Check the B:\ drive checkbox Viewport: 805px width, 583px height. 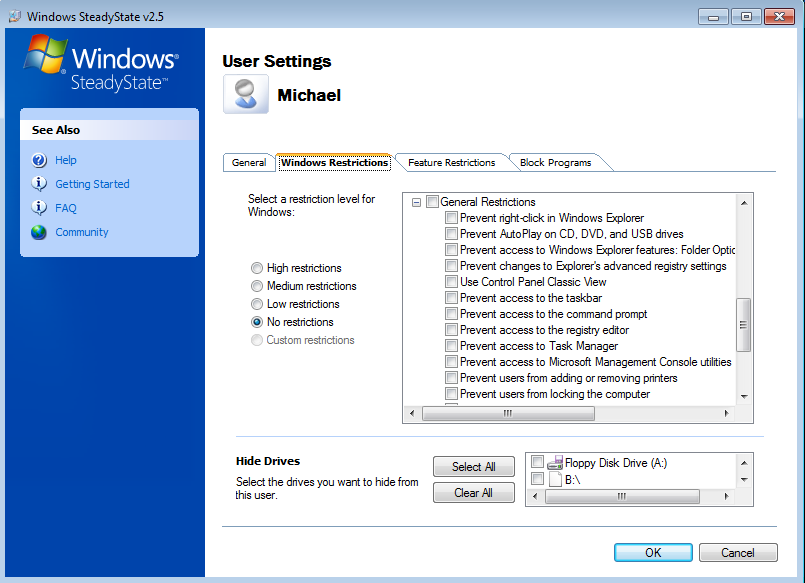pos(537,479)
